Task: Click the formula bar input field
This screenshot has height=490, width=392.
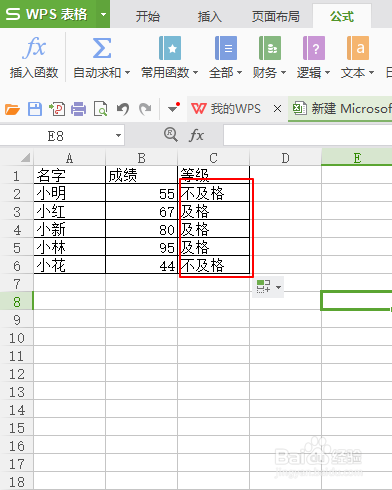Action: coord(308,135)
